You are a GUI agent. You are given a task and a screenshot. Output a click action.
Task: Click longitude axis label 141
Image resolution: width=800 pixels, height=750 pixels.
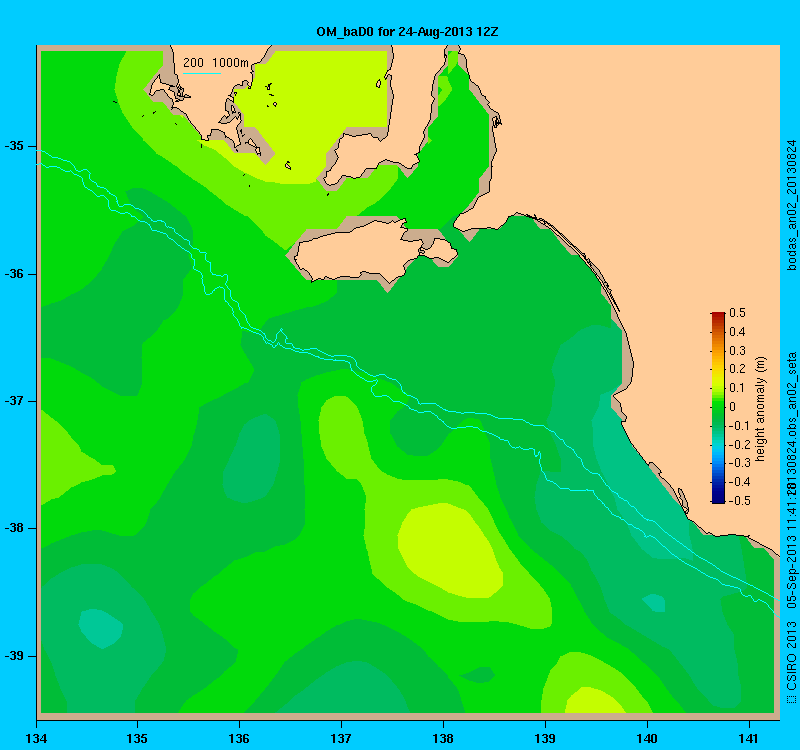point(749,738)
